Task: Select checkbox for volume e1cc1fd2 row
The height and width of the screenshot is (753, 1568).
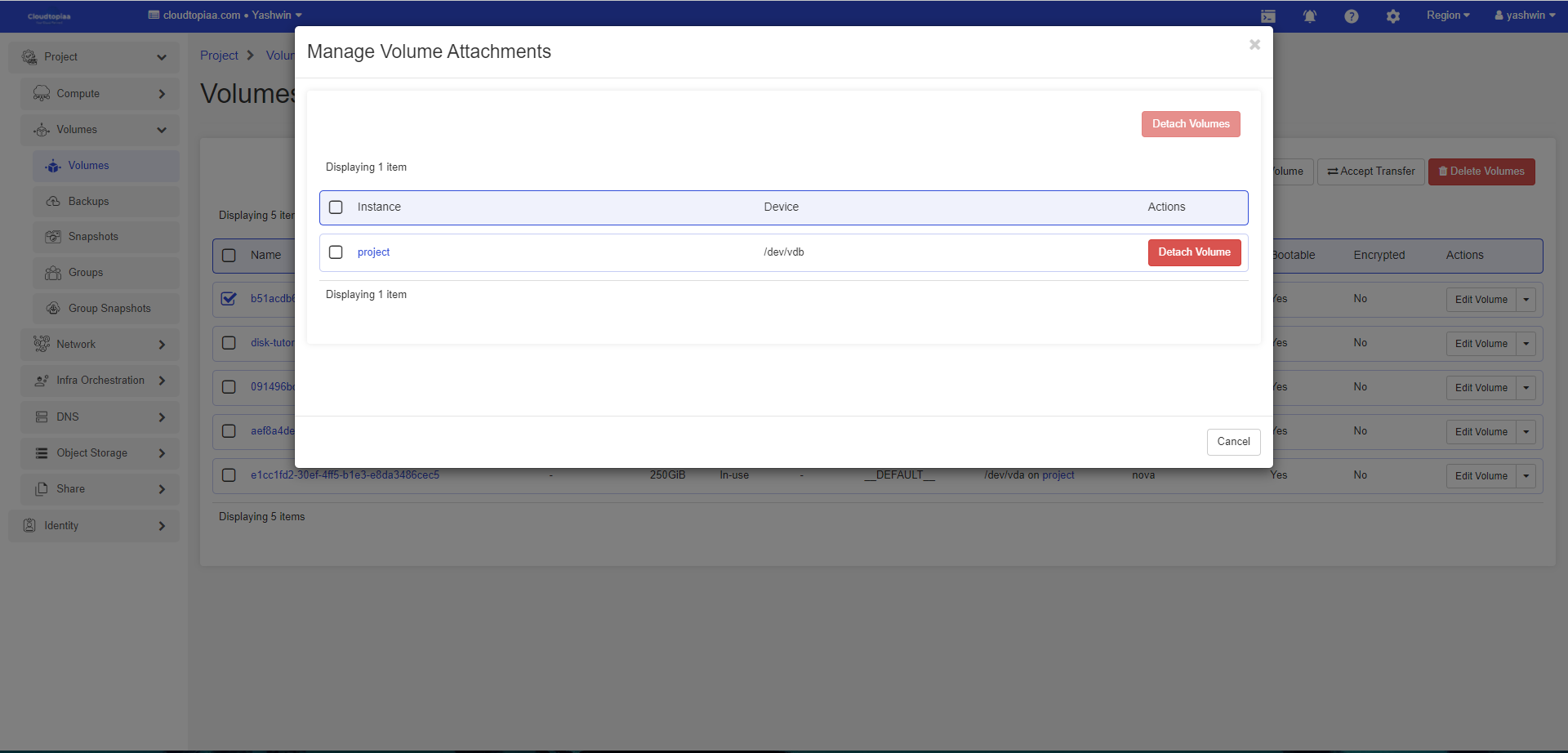Action: tap(229, 475)
